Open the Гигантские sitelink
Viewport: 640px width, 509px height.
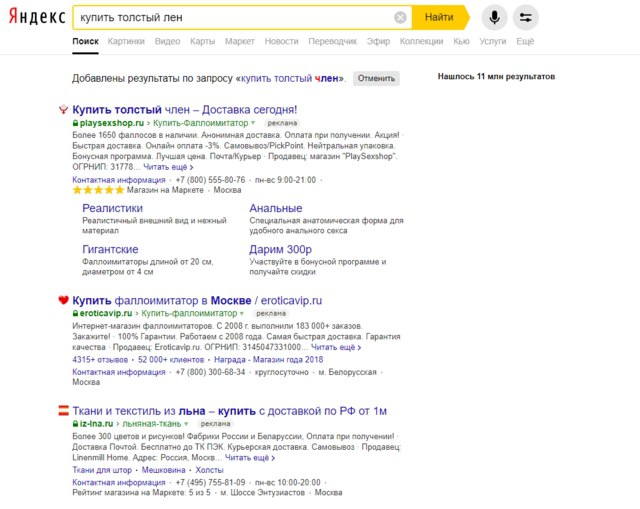110,249
